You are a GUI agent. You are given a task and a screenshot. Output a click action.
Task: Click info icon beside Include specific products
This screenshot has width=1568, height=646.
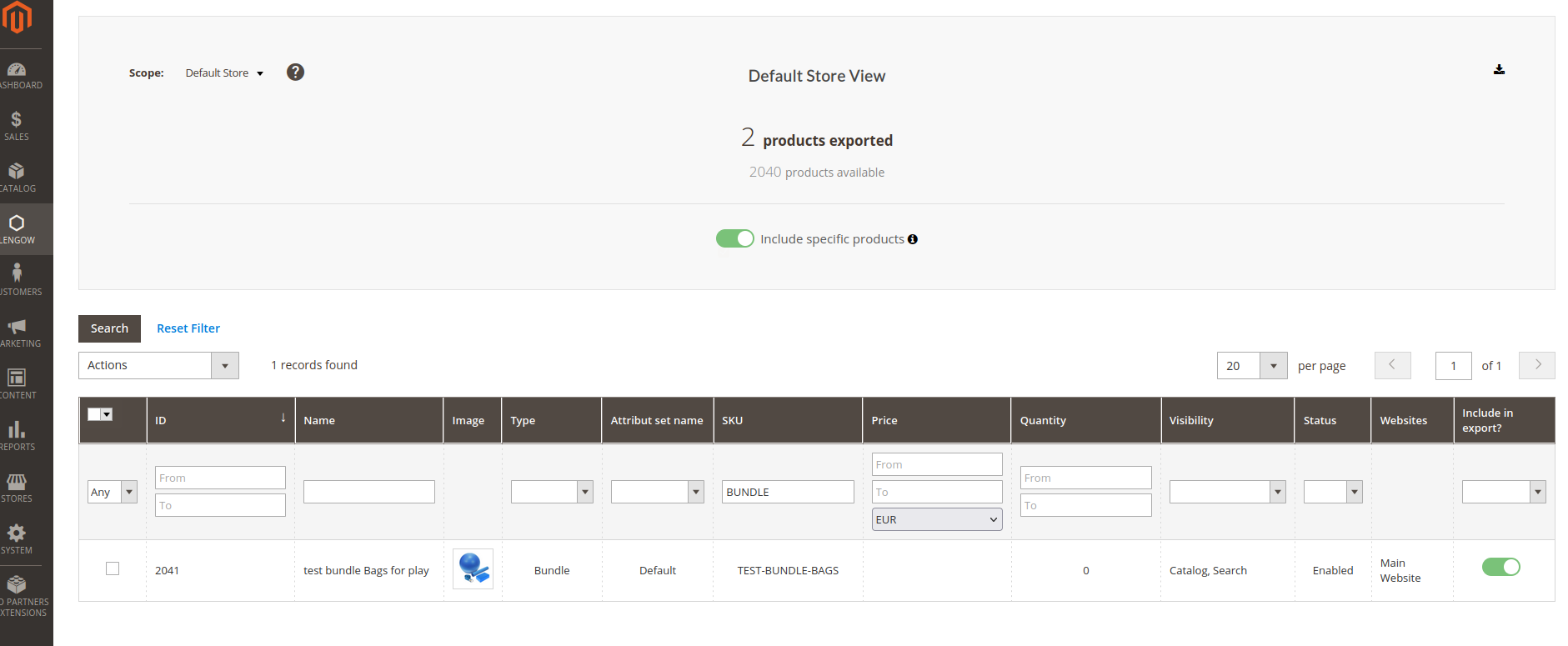[x=913, y=239]
